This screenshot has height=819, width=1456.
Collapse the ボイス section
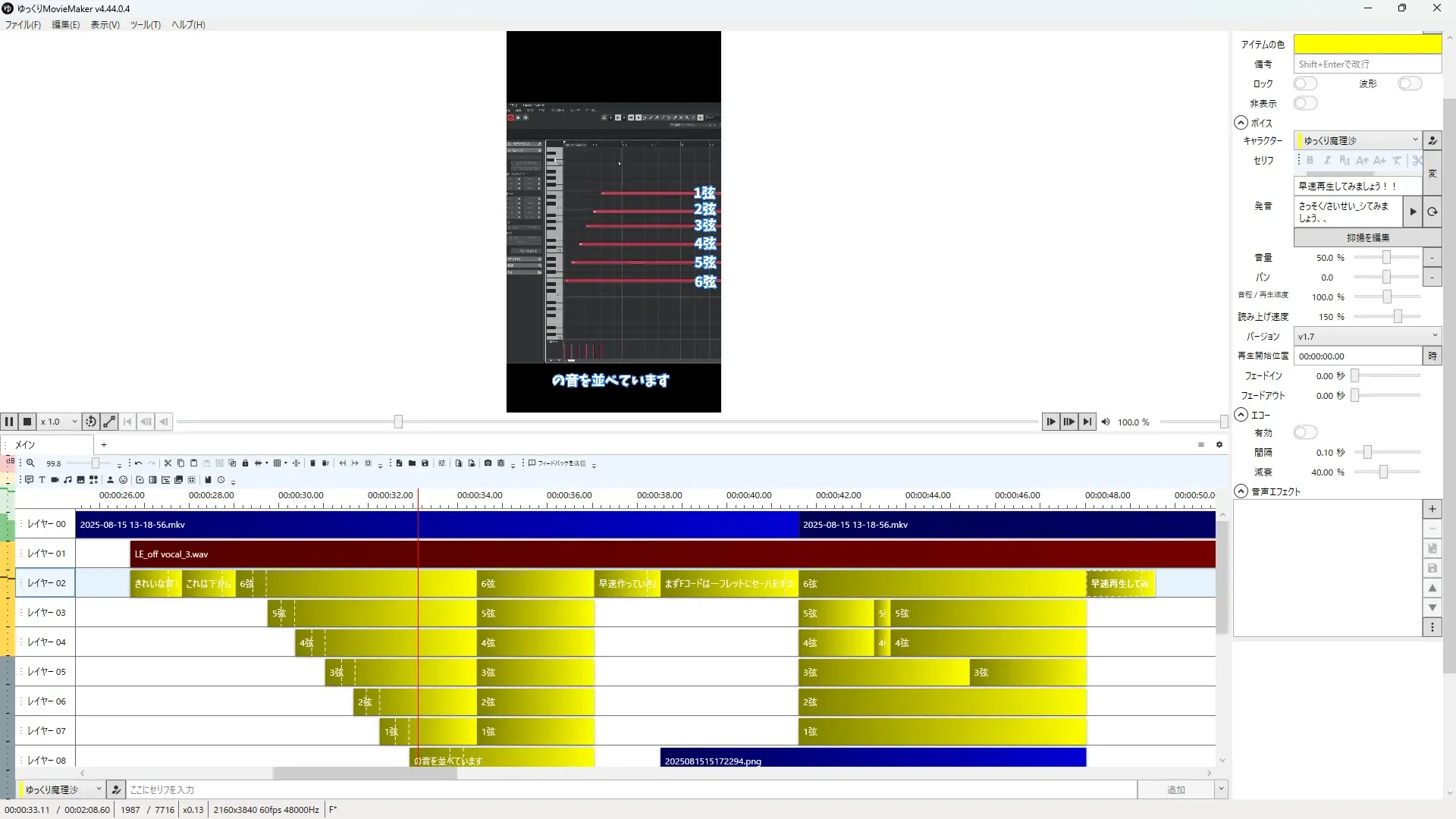pyautogui.click(x=1241, y=123)
